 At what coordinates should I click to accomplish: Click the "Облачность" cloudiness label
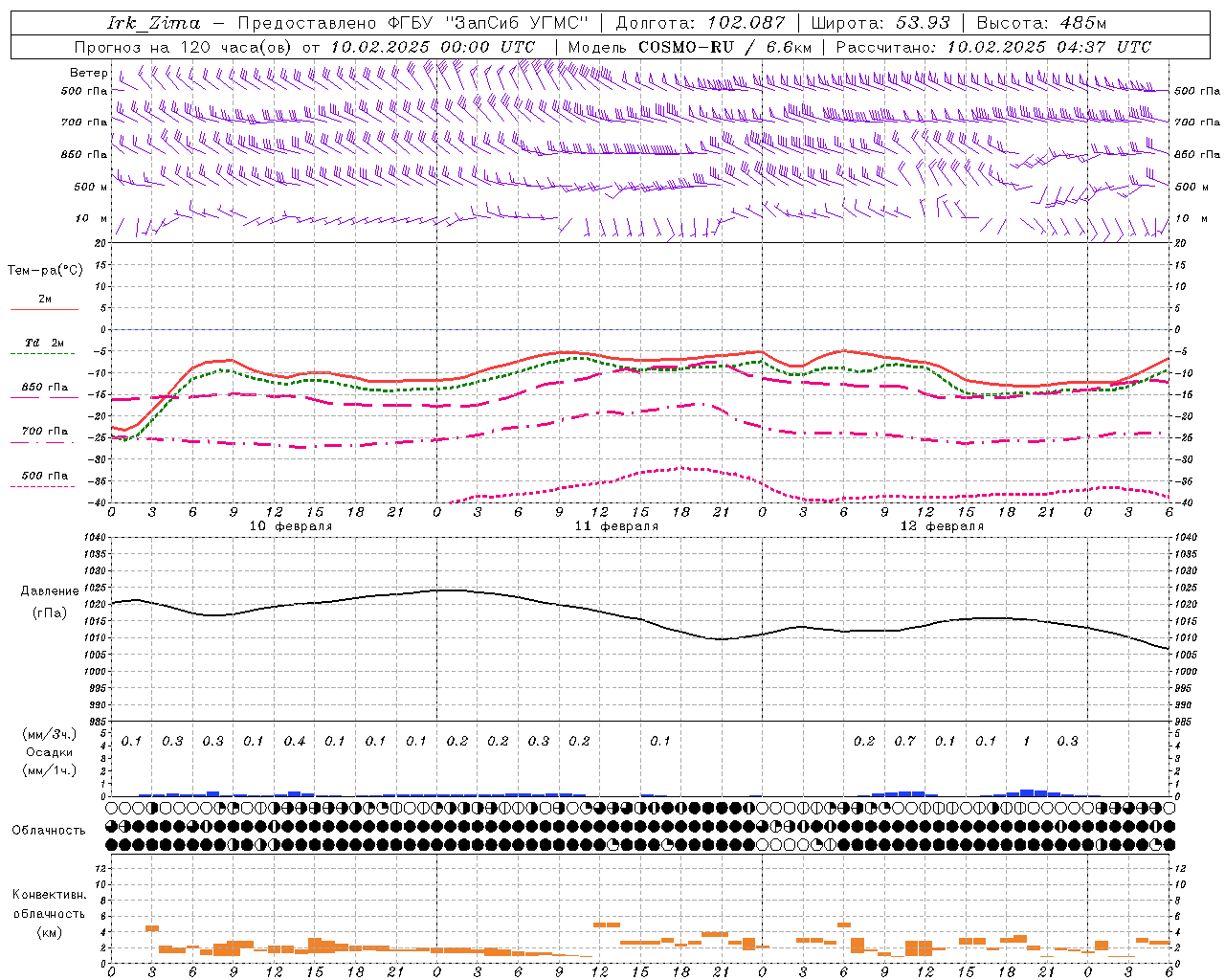48,831
